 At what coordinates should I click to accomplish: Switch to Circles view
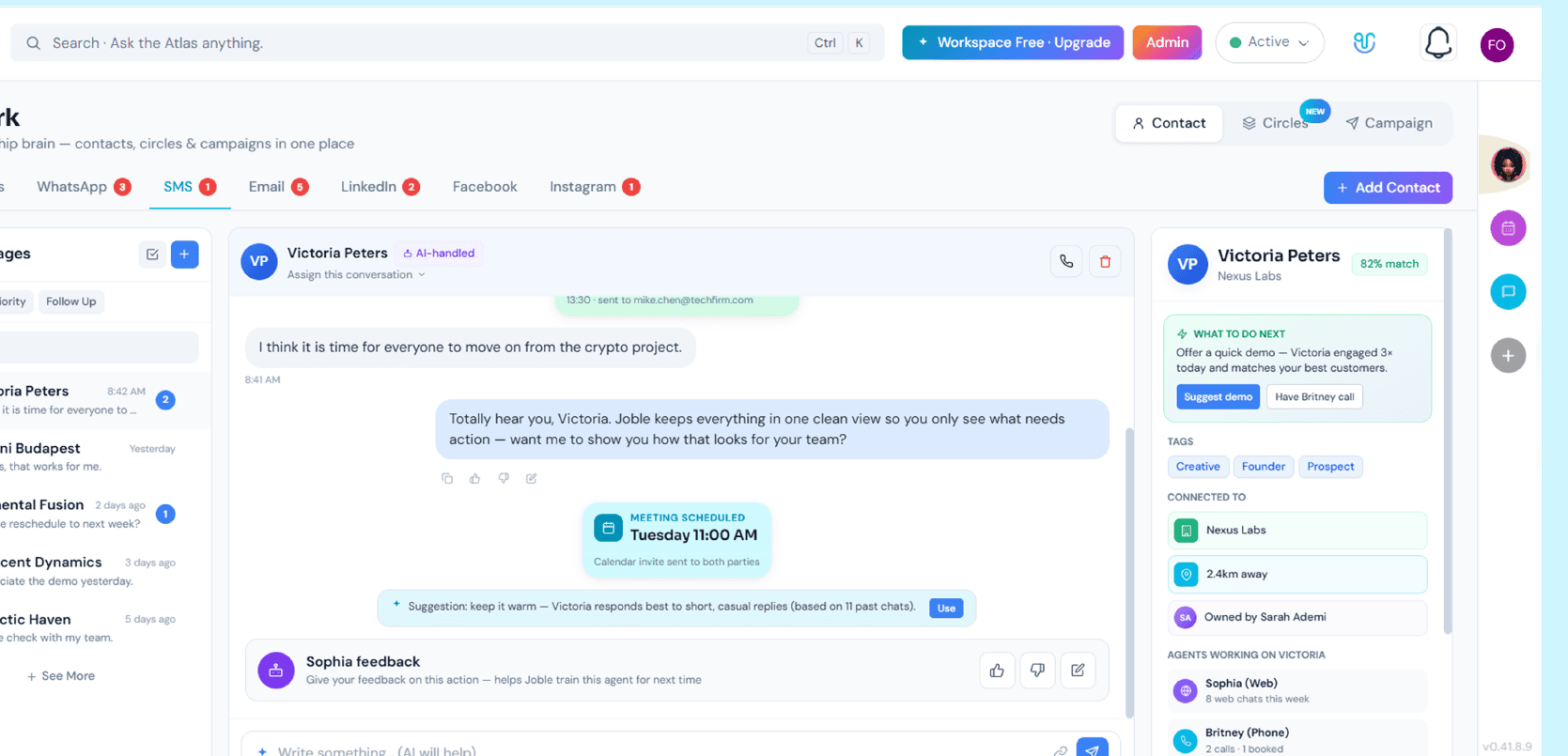pyautogui.click(x=1276, y=123)
